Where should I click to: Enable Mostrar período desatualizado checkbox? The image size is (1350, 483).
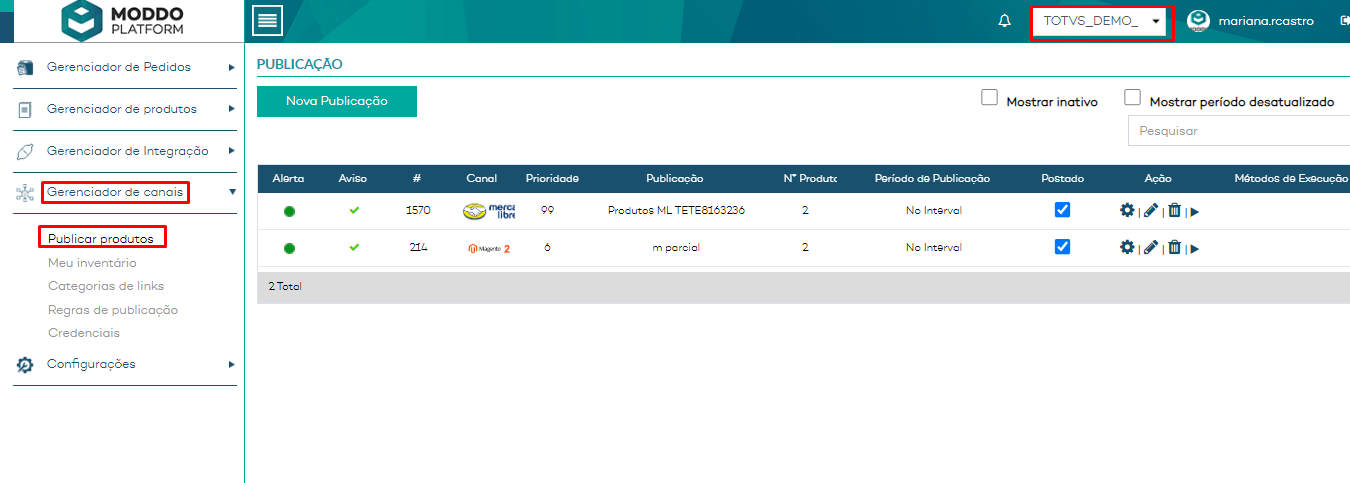click(1133, 97)
